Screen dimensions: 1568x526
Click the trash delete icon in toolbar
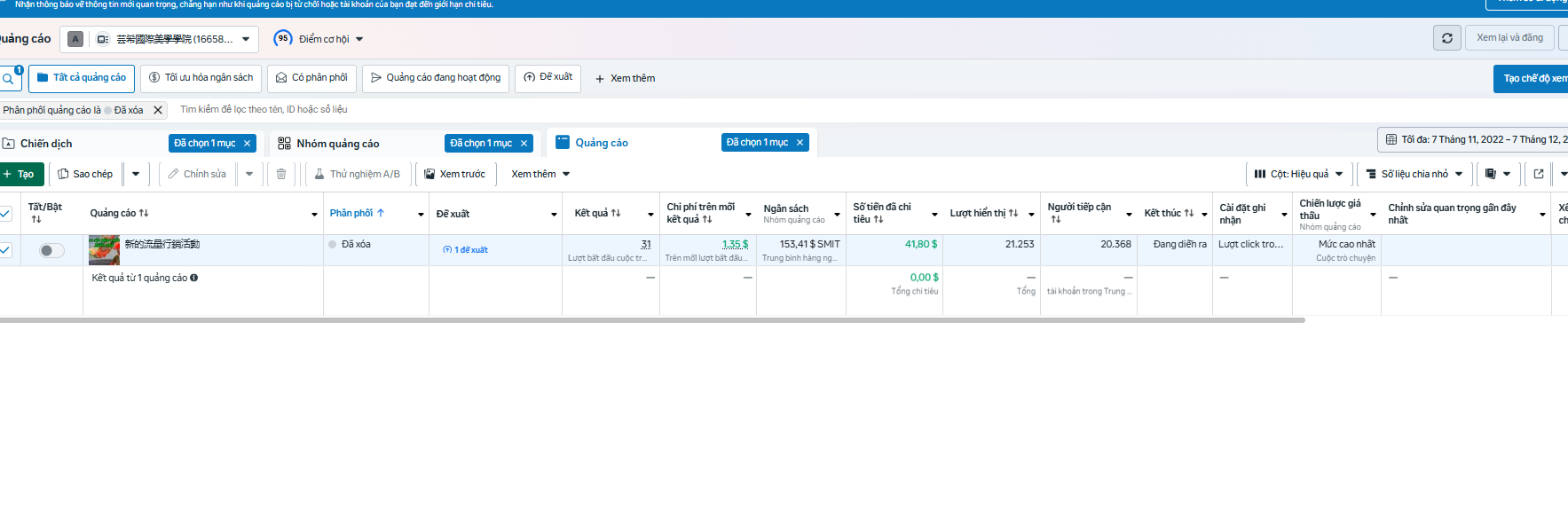pyautogui.click(x=281, y=174)
